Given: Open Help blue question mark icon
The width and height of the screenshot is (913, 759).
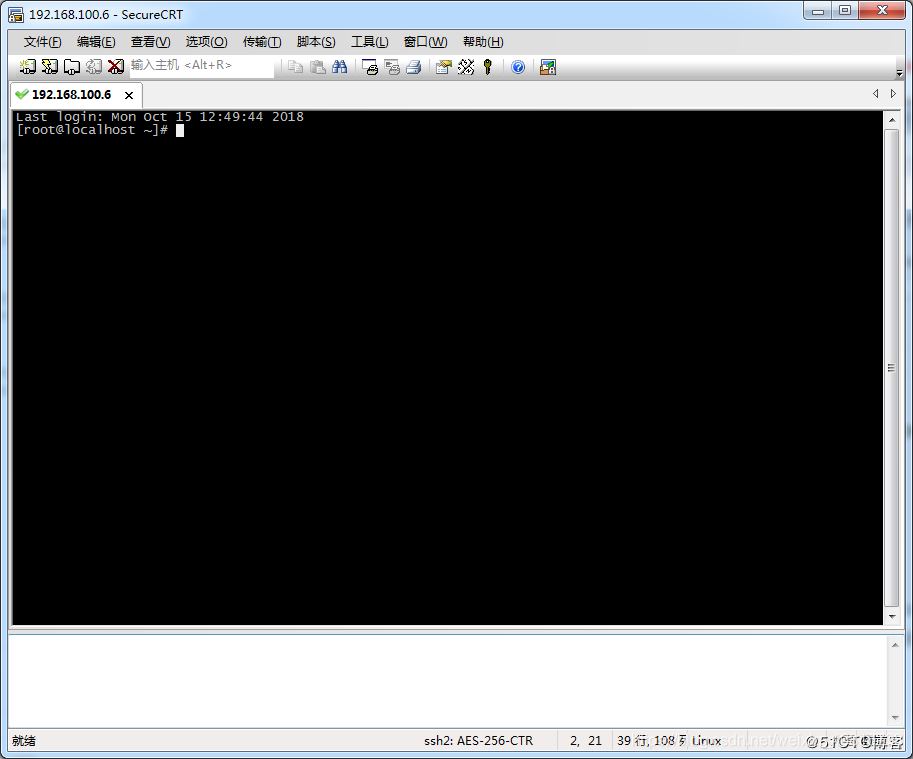Looking at the screenshot, I should (518, 67).
